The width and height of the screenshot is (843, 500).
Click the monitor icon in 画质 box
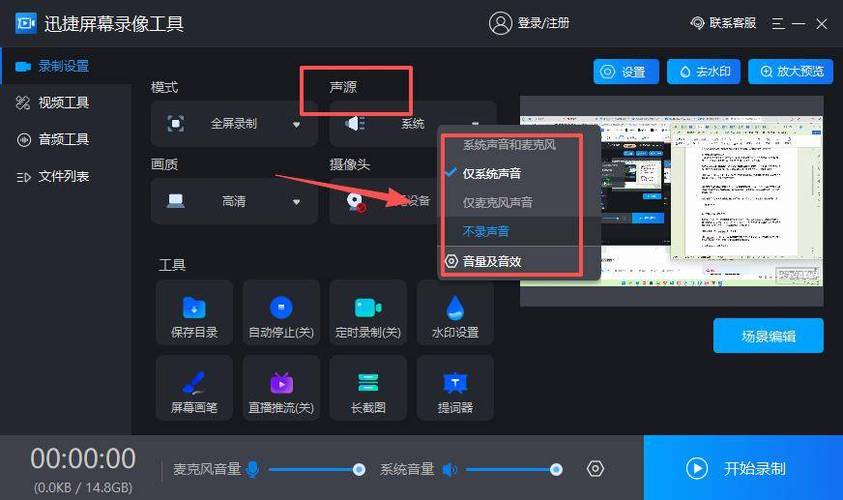[176, 201]
